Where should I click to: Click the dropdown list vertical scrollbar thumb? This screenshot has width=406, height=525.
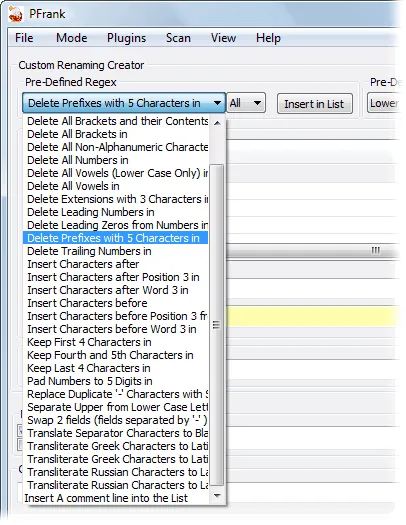click(217, 325)
